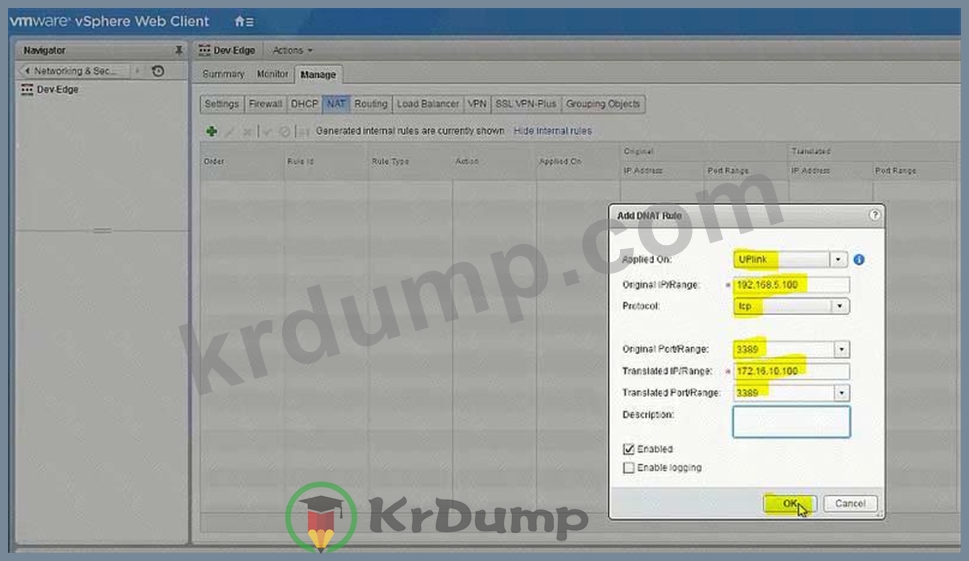Select Dev Edge in the Navigator tree
The height and width of the screenshot is (561, 969).
(57, 90)
